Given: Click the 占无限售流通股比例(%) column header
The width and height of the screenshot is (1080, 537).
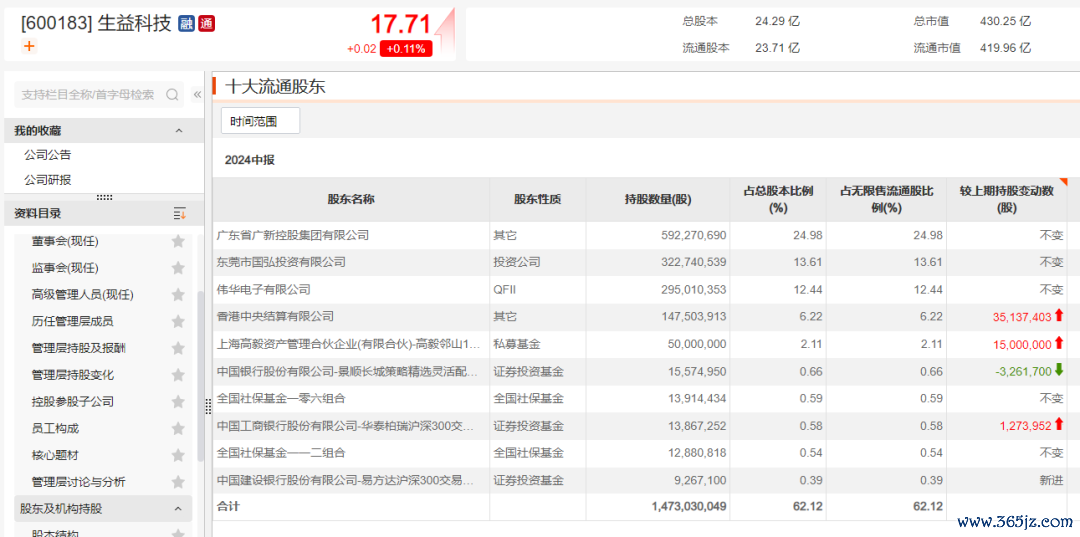Looking at the screenshot, I should pyautogui.click(x=886, y=200).
